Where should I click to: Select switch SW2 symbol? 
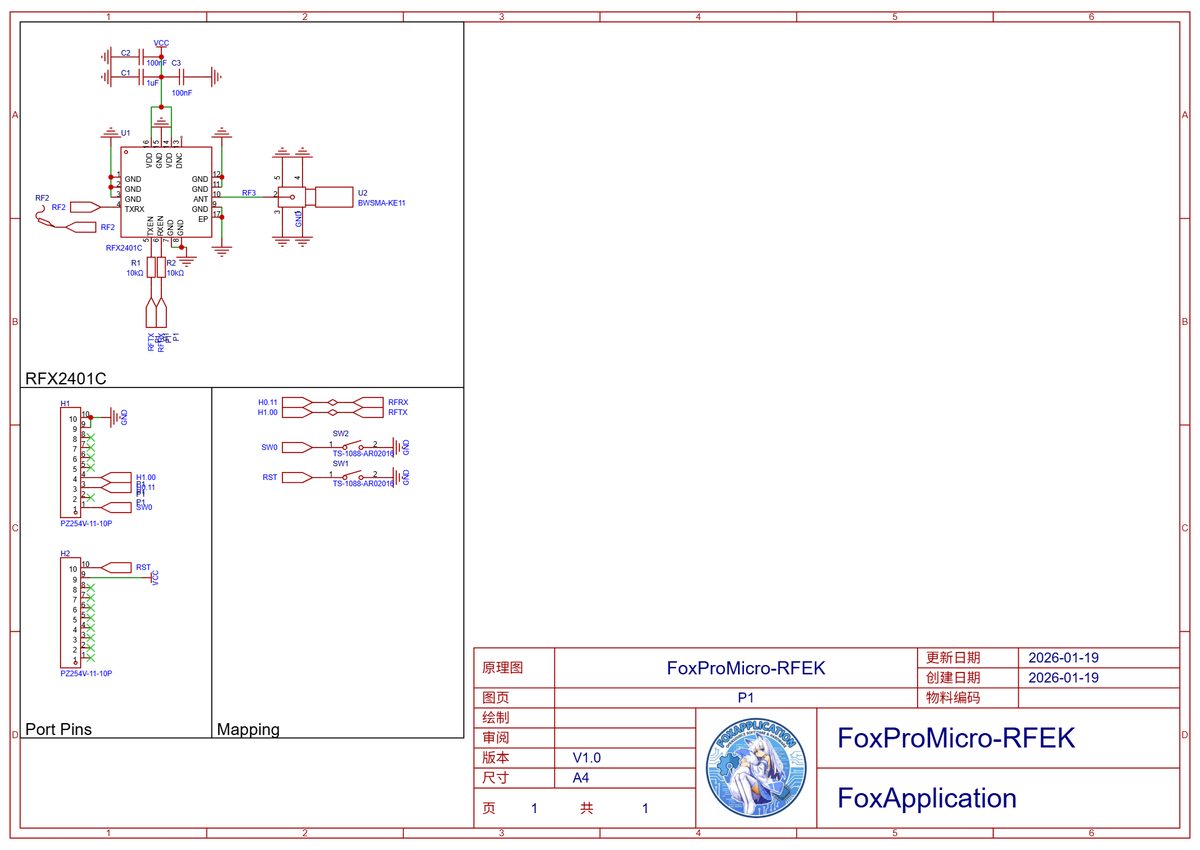(x=352, y=445)
